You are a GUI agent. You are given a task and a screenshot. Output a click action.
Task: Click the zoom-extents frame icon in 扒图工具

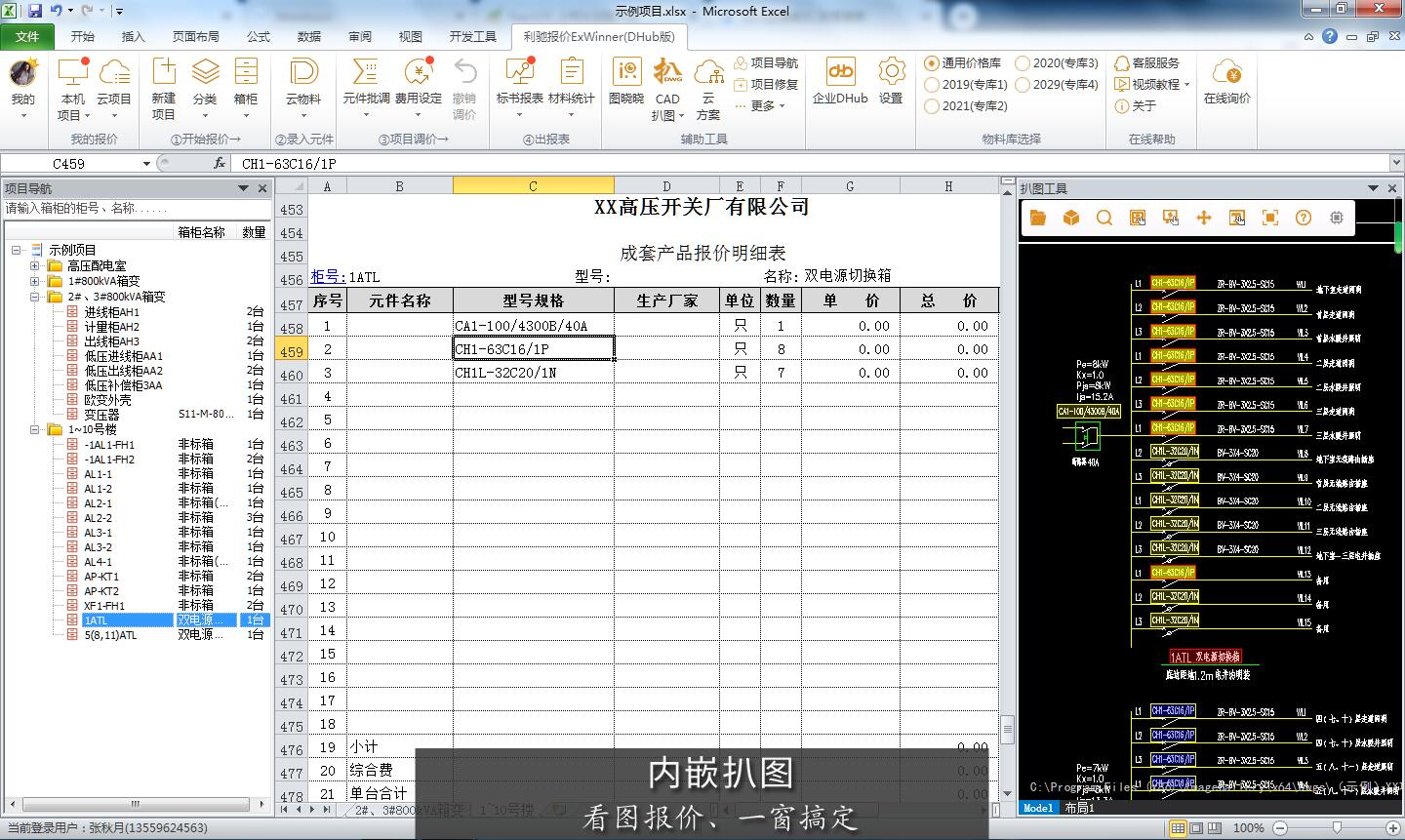point(1270,218)
